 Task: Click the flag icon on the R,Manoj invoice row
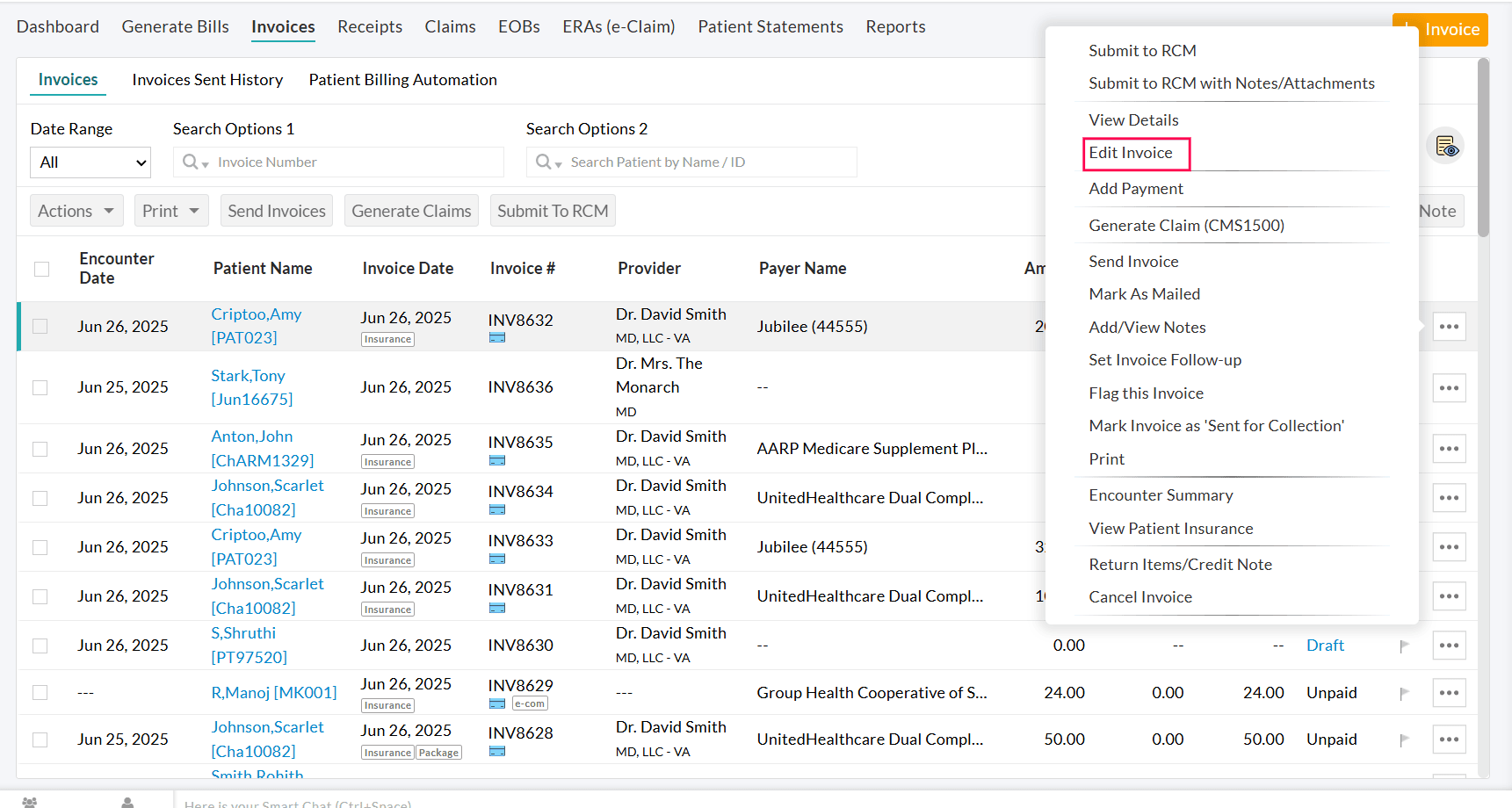pyautogui.click(x=1404, y=693)
